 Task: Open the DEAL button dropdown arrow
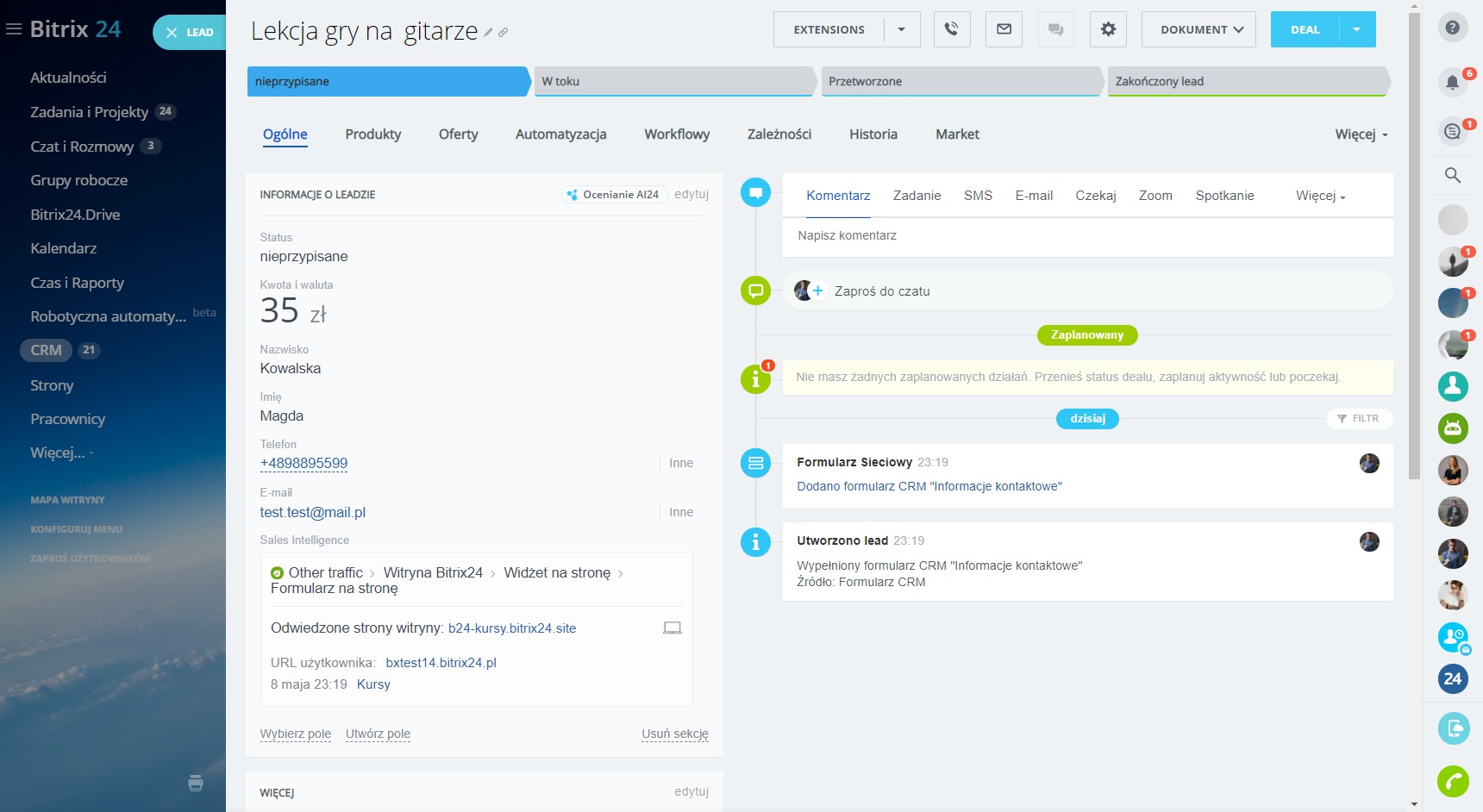[x=1356, y=29]
